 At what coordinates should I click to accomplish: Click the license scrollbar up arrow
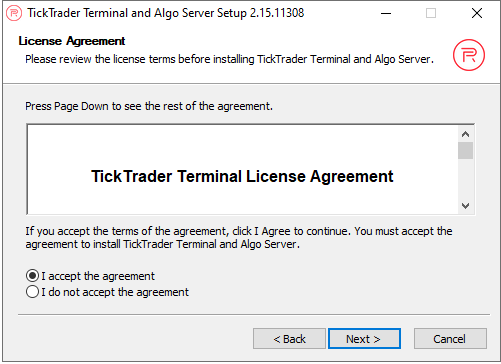click(x=465, y=134)
